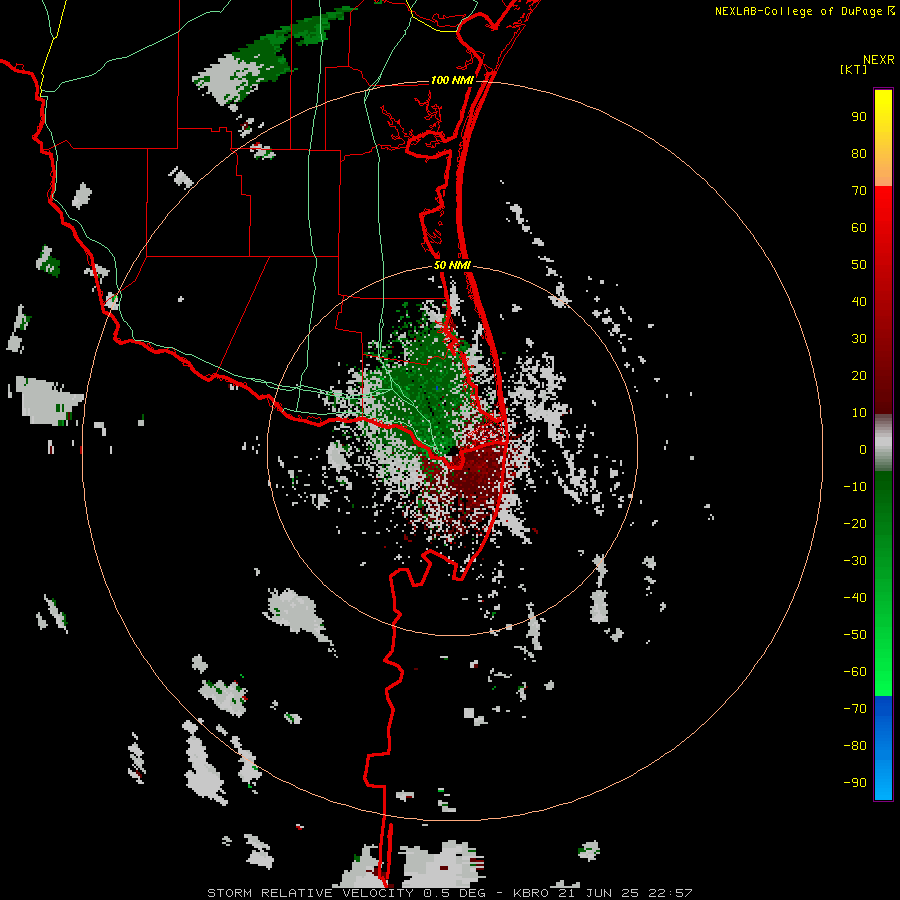This screenshot has width=900, height=900.
Task: Click the positive 30 knot scale value
Action: pos(859,339)
